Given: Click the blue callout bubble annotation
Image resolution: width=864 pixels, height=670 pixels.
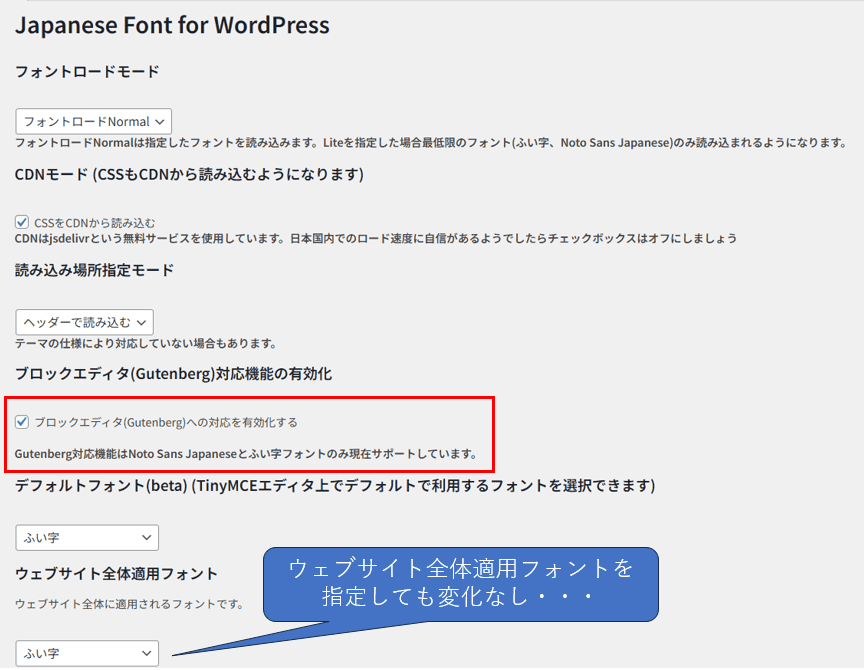Looking at the screenshot, I should (460, 583).
